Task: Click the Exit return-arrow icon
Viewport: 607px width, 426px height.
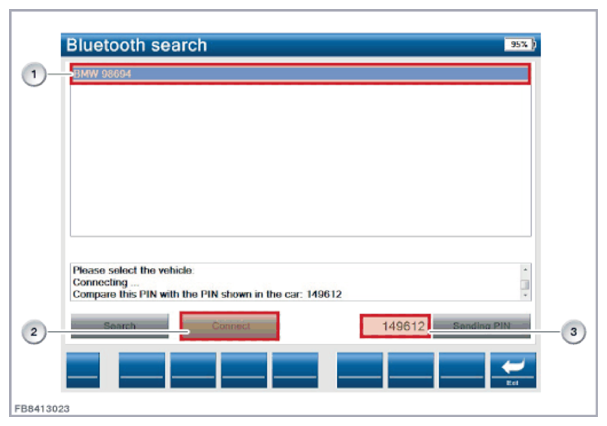Action: tap(512, 369)
